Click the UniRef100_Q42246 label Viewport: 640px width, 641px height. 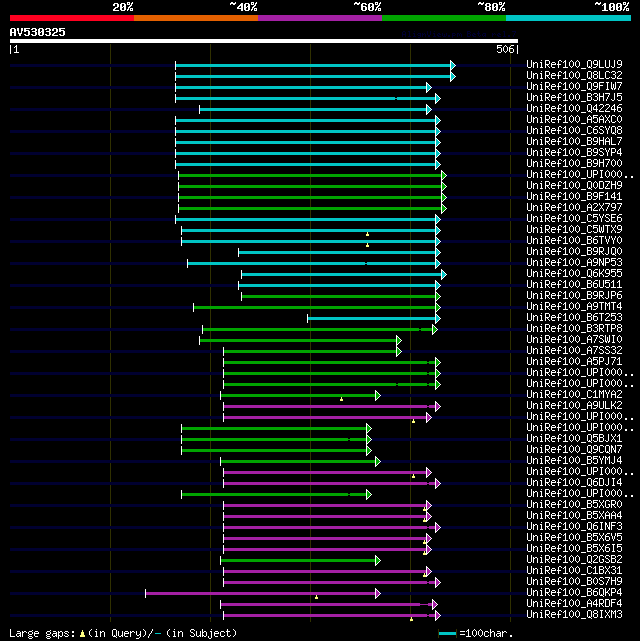(x=574, y=108)
